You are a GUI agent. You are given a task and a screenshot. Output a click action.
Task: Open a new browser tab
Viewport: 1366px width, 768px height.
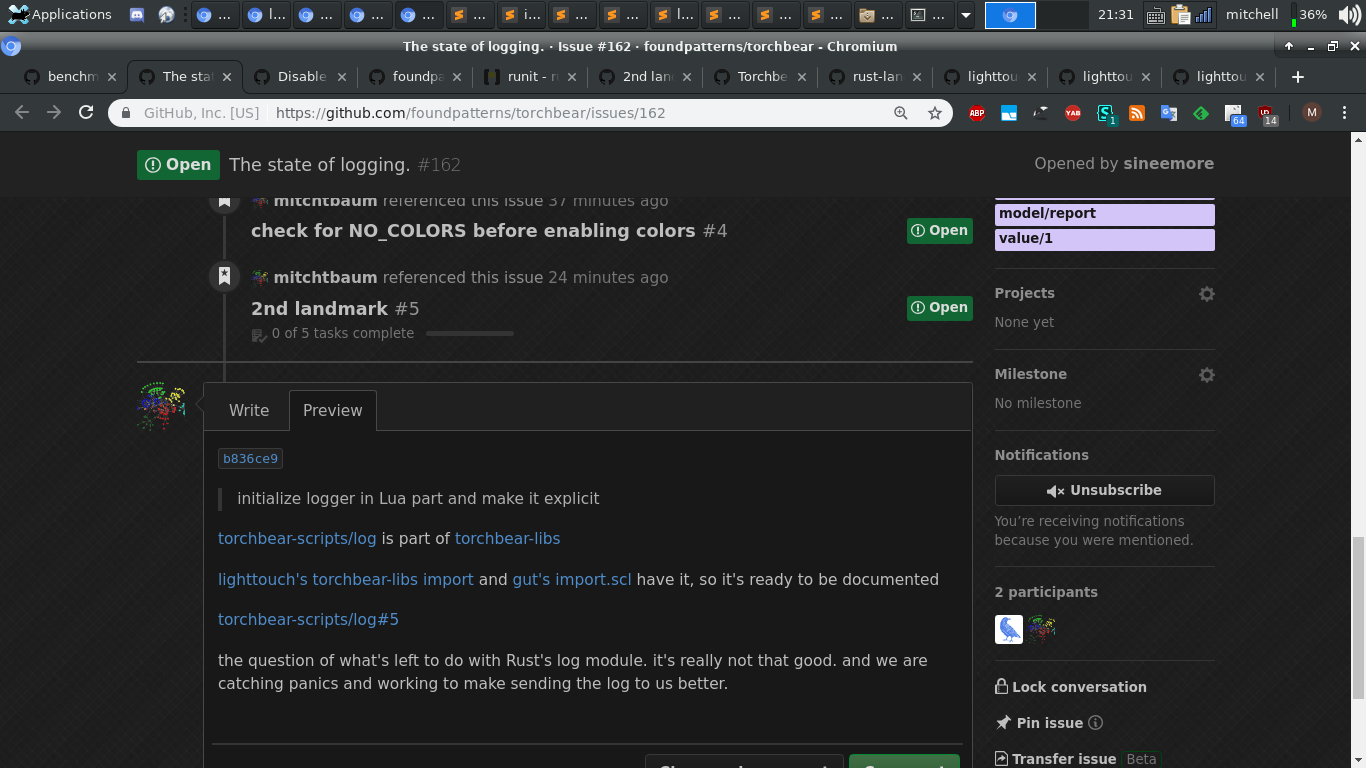point(1297,77)
